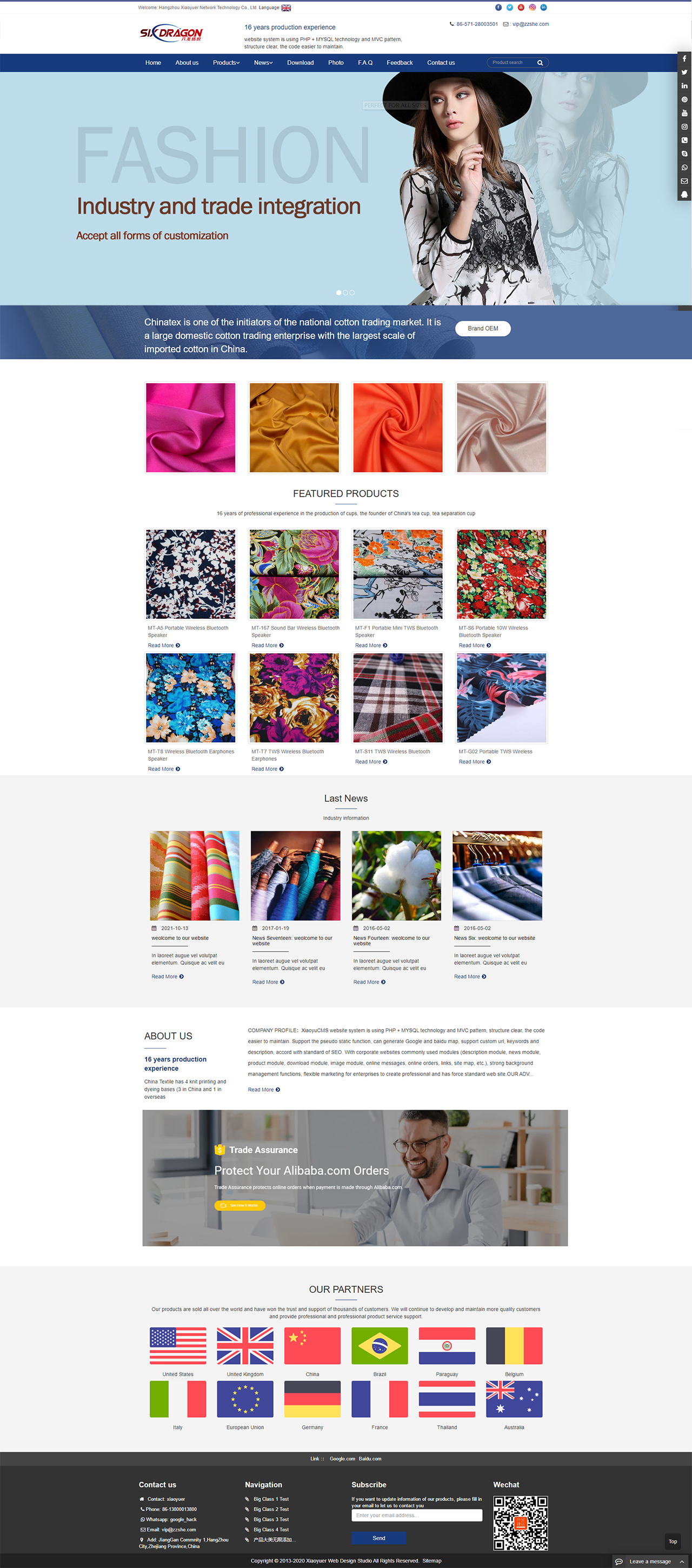The image size is (692, 1568).
Task: Select the second banner slide dot
Action: tap(345, 293)
